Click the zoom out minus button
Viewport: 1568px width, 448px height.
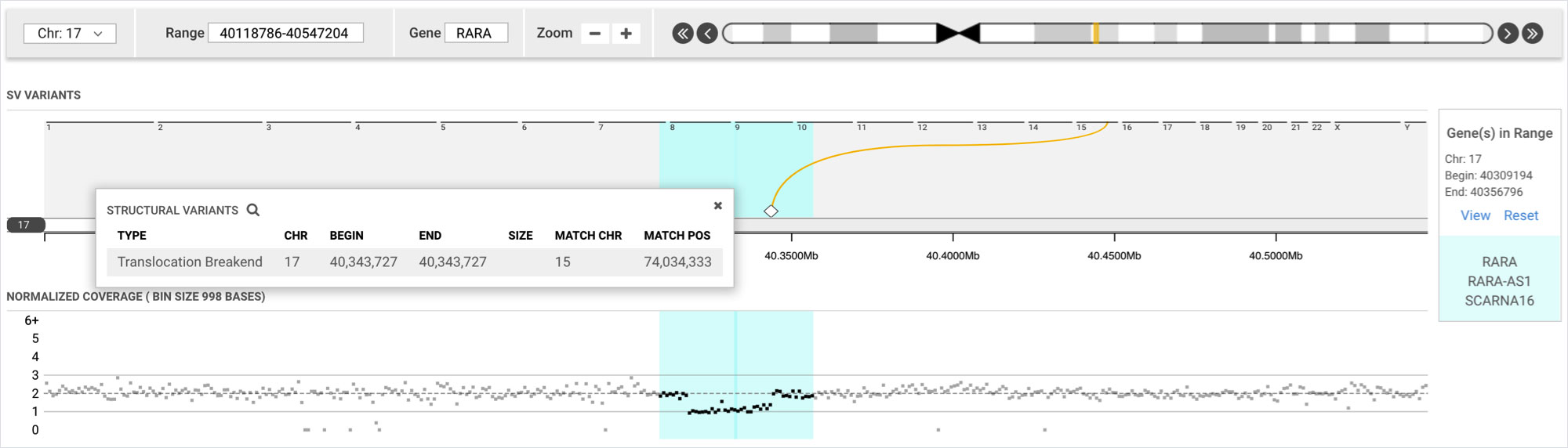click(595, 34)
